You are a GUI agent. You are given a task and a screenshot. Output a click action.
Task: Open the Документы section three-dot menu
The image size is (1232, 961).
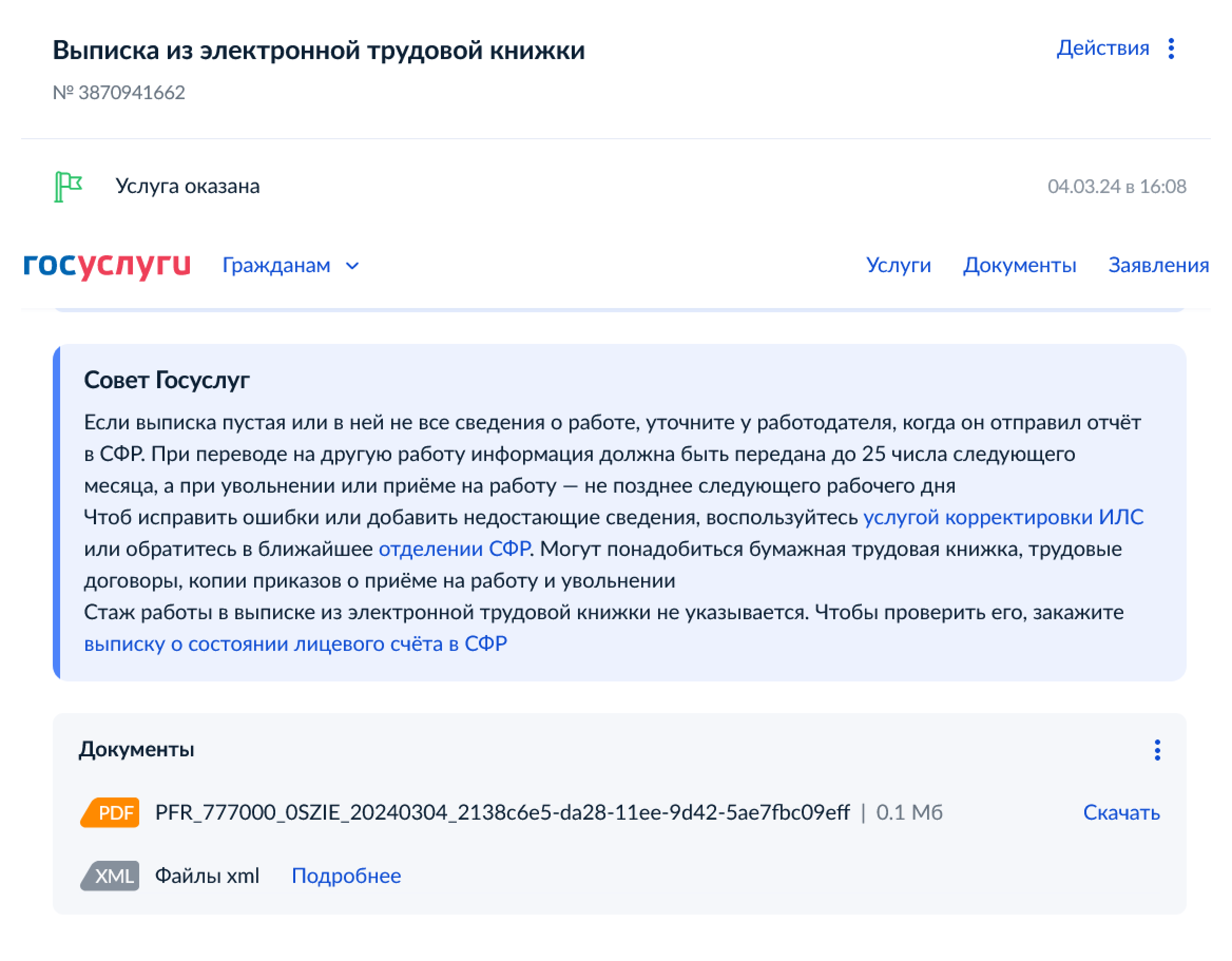[1157, 750]
